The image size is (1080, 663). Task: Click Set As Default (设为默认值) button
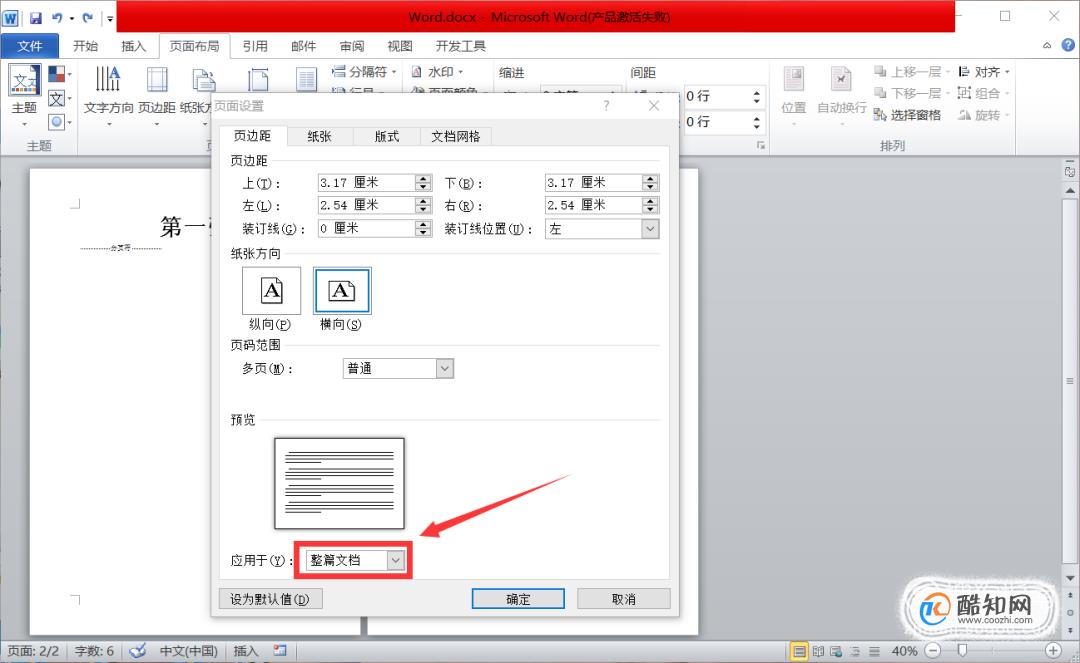click(x=270, y=599)
